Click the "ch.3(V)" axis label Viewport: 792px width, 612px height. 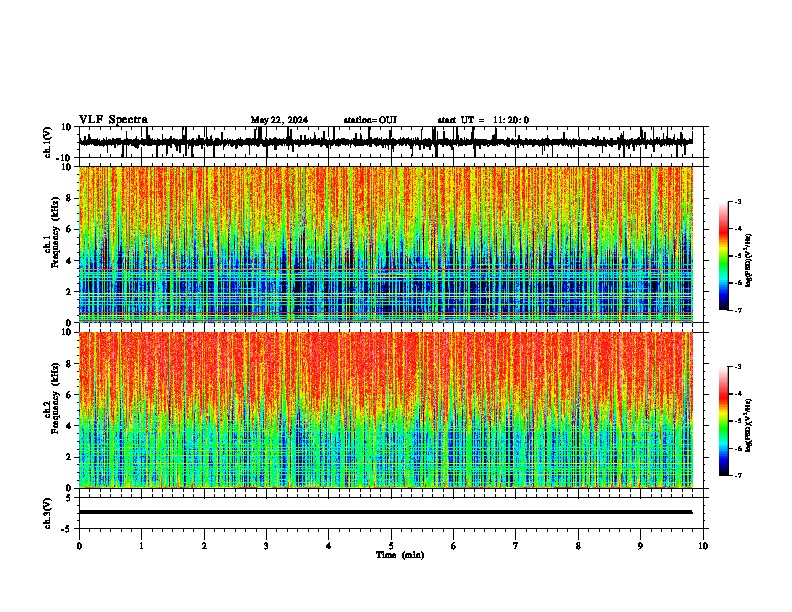click(48, 514)
